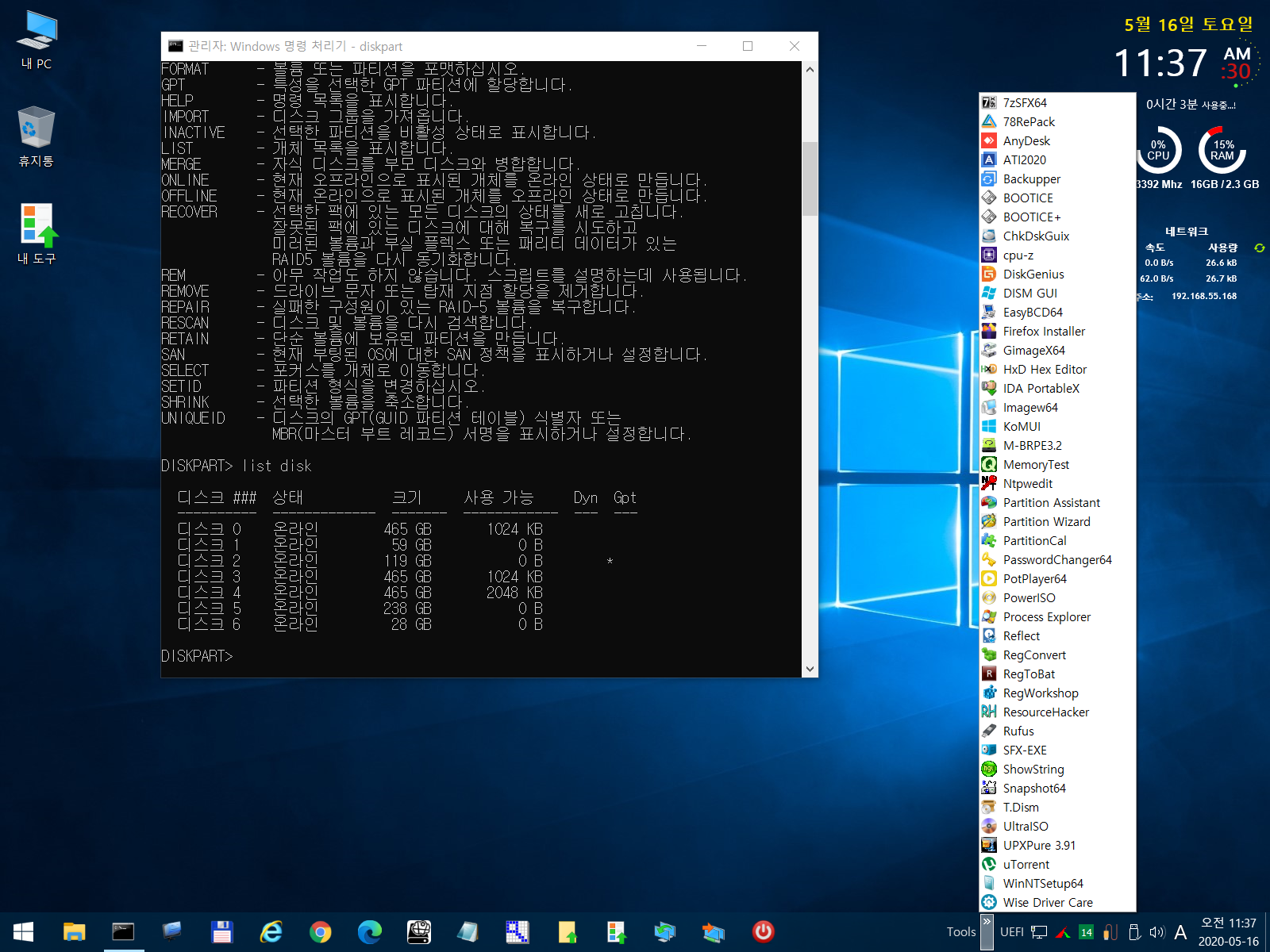Click the red power button in taskbar
Screen dimensions: 1270x952
tap(764, 932)
